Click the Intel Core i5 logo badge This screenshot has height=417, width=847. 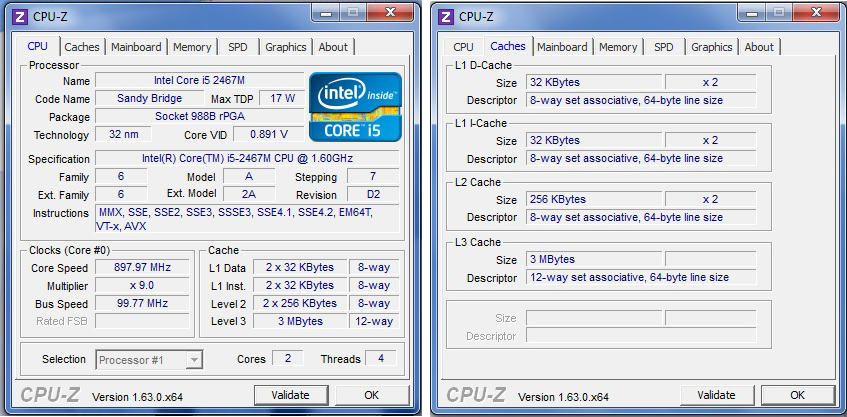tap(355, 107)
